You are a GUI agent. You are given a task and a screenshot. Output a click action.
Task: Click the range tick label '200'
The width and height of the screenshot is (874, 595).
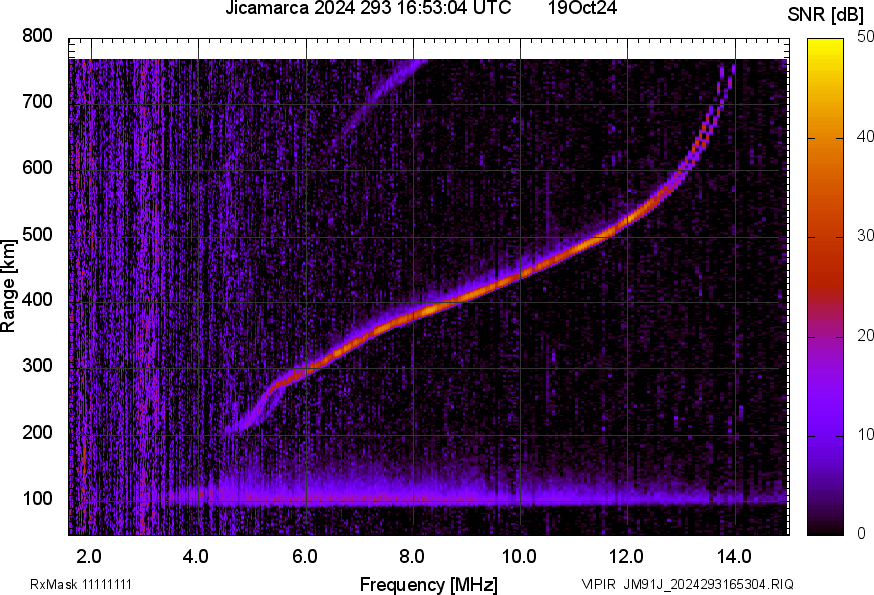click(37, 432)
